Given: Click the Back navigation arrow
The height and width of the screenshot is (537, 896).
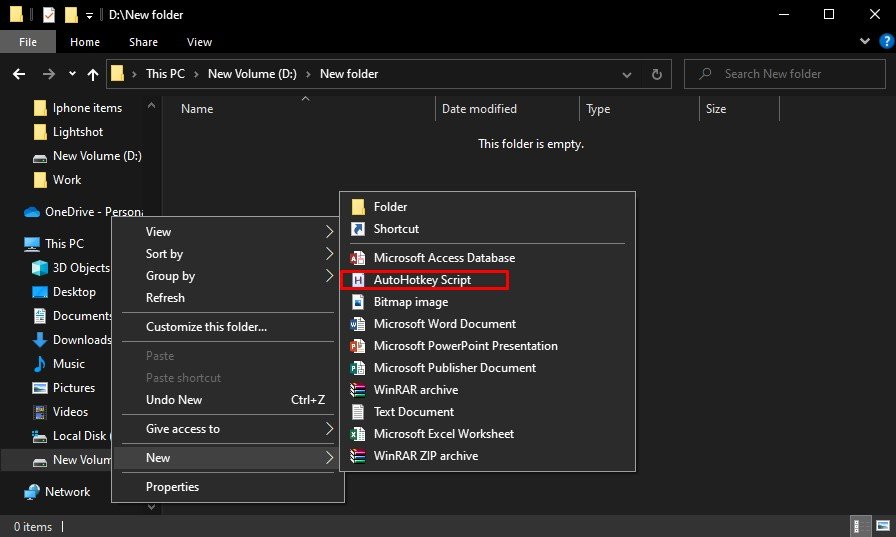Looking at the screenshot, I should (x=19, y=74).
